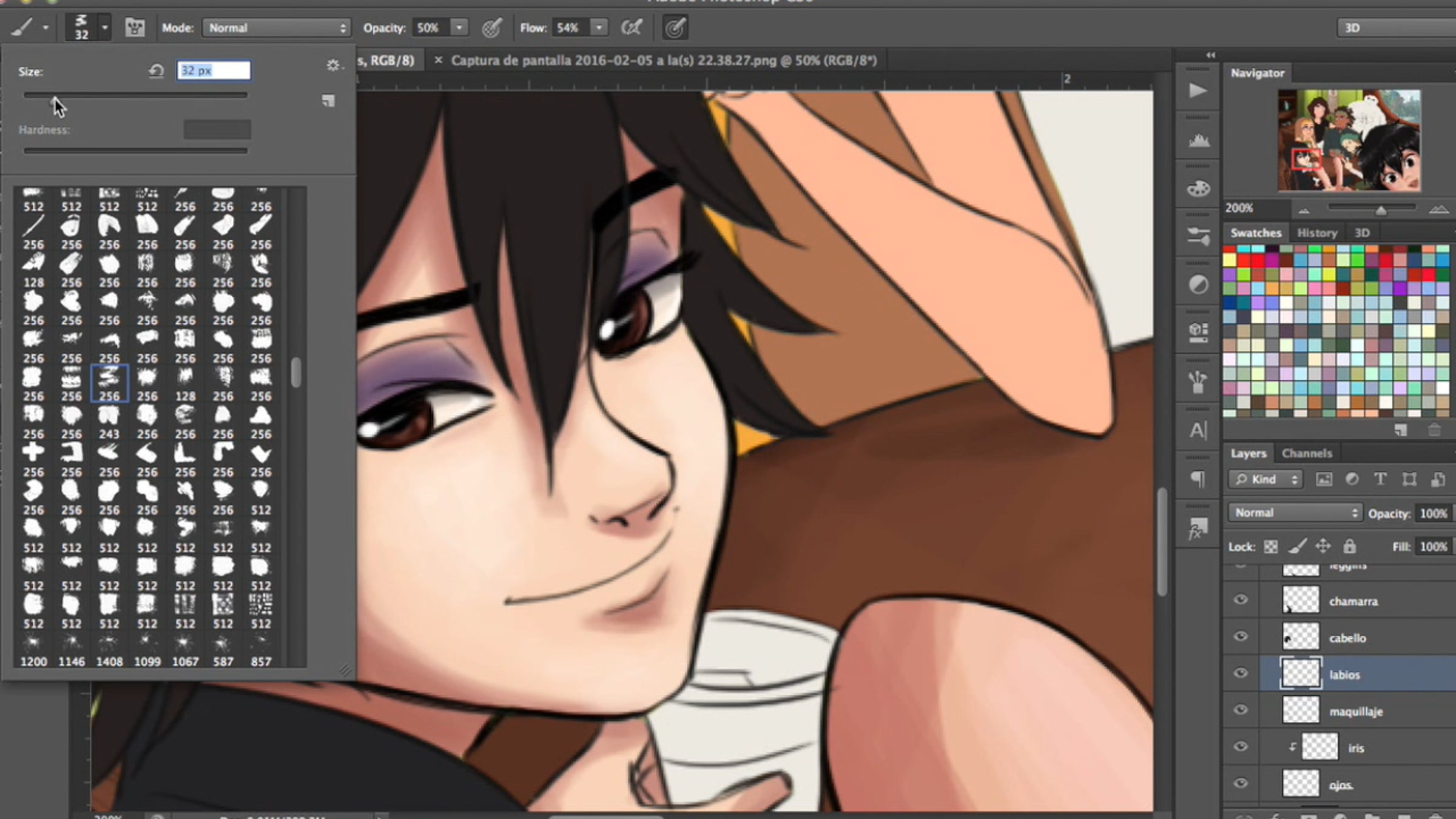The image size is (1456, 819).
Task: Open the Actions play panel icon
Action: [x=1198, y=91]
